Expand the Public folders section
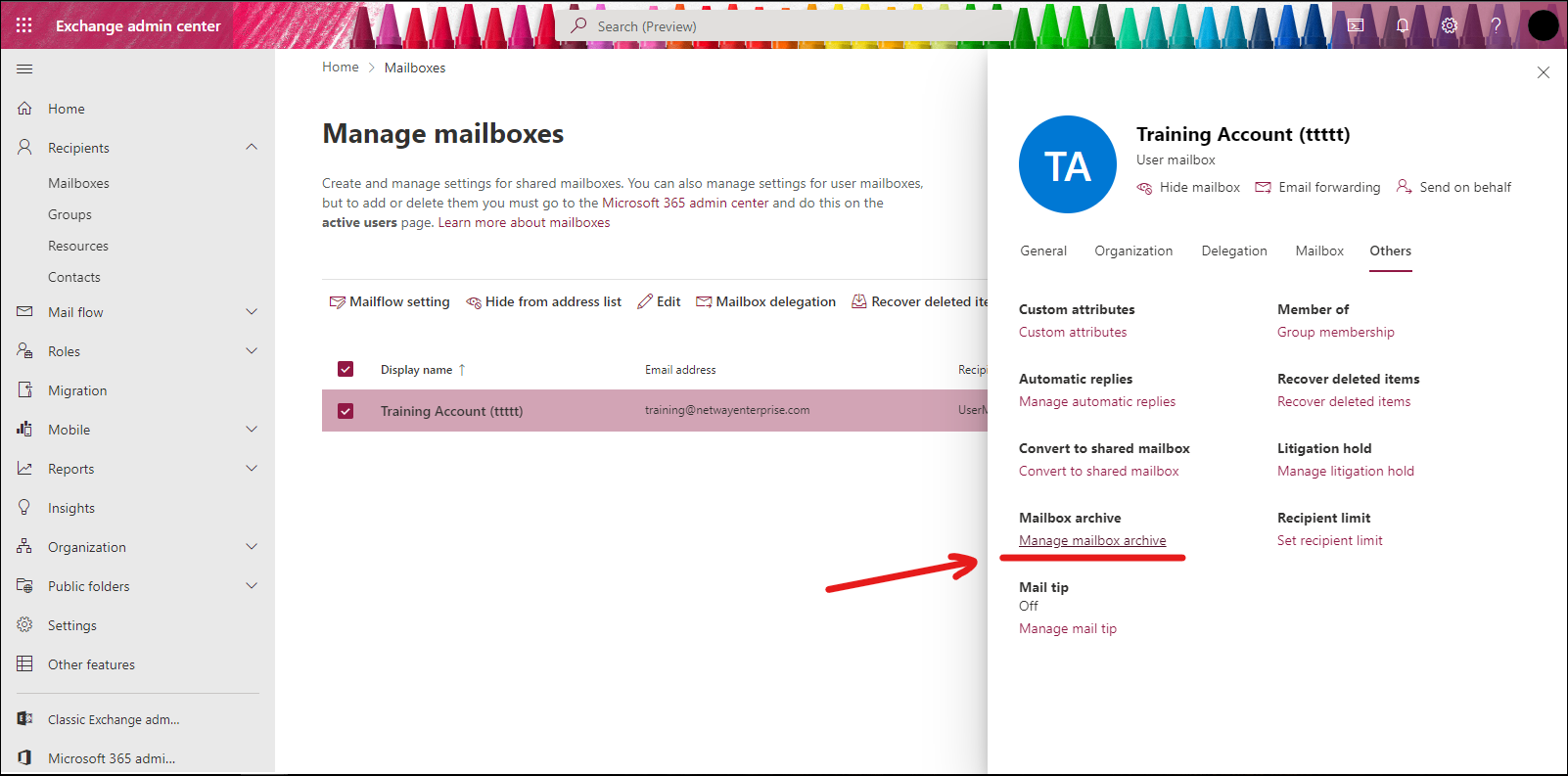1568x776 pixels. 252,586
